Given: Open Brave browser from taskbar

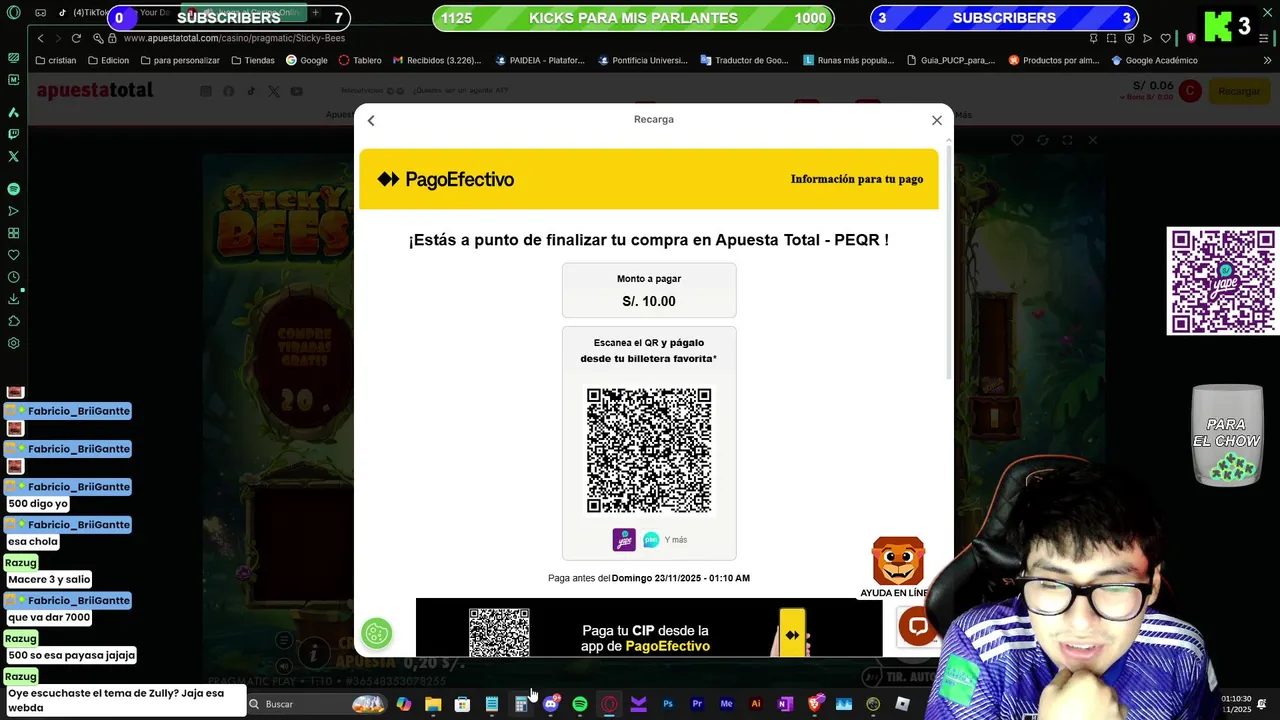Looking at the screenshot, I should [814, 704].
